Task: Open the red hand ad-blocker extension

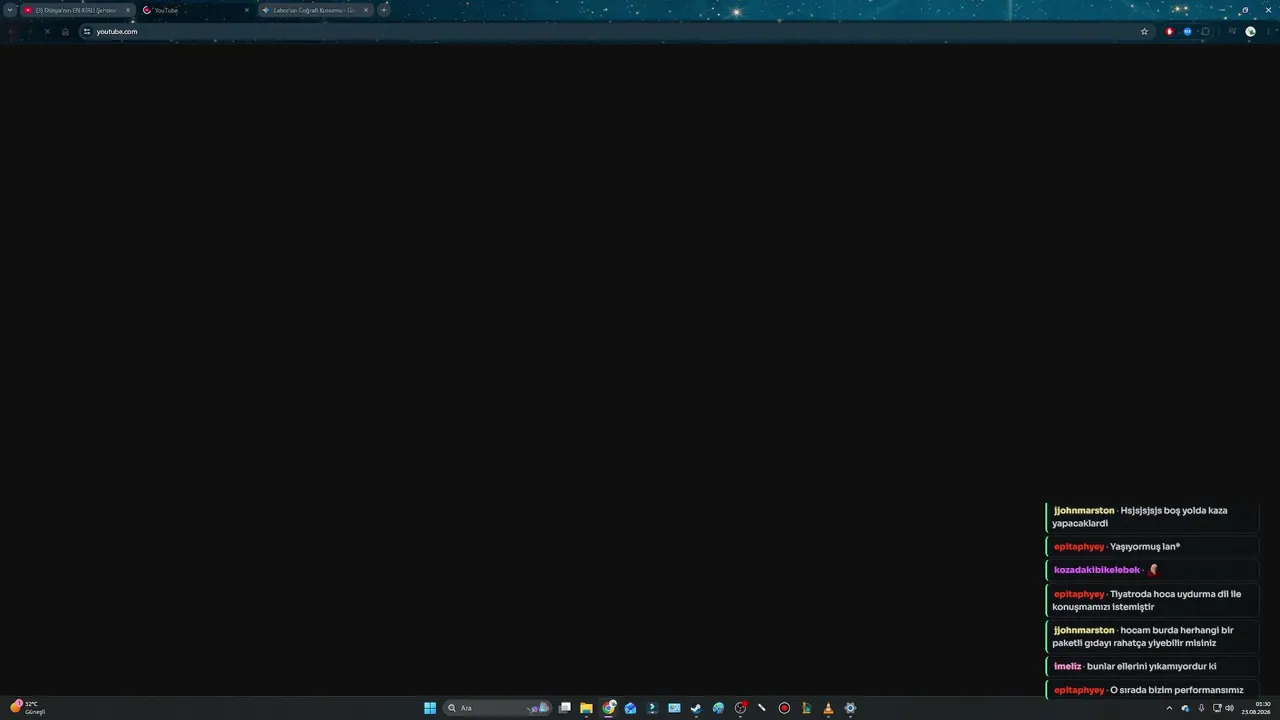Action: coord(1169,31)
